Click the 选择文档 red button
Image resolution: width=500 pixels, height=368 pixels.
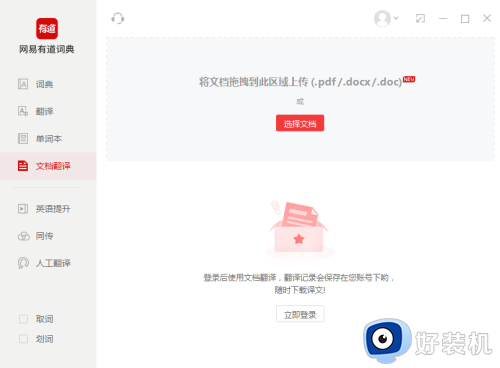point(300,123)
